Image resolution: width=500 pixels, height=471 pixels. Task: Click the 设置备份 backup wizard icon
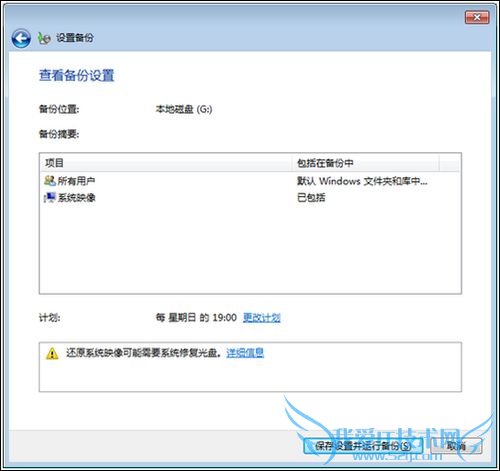[44, 38]
